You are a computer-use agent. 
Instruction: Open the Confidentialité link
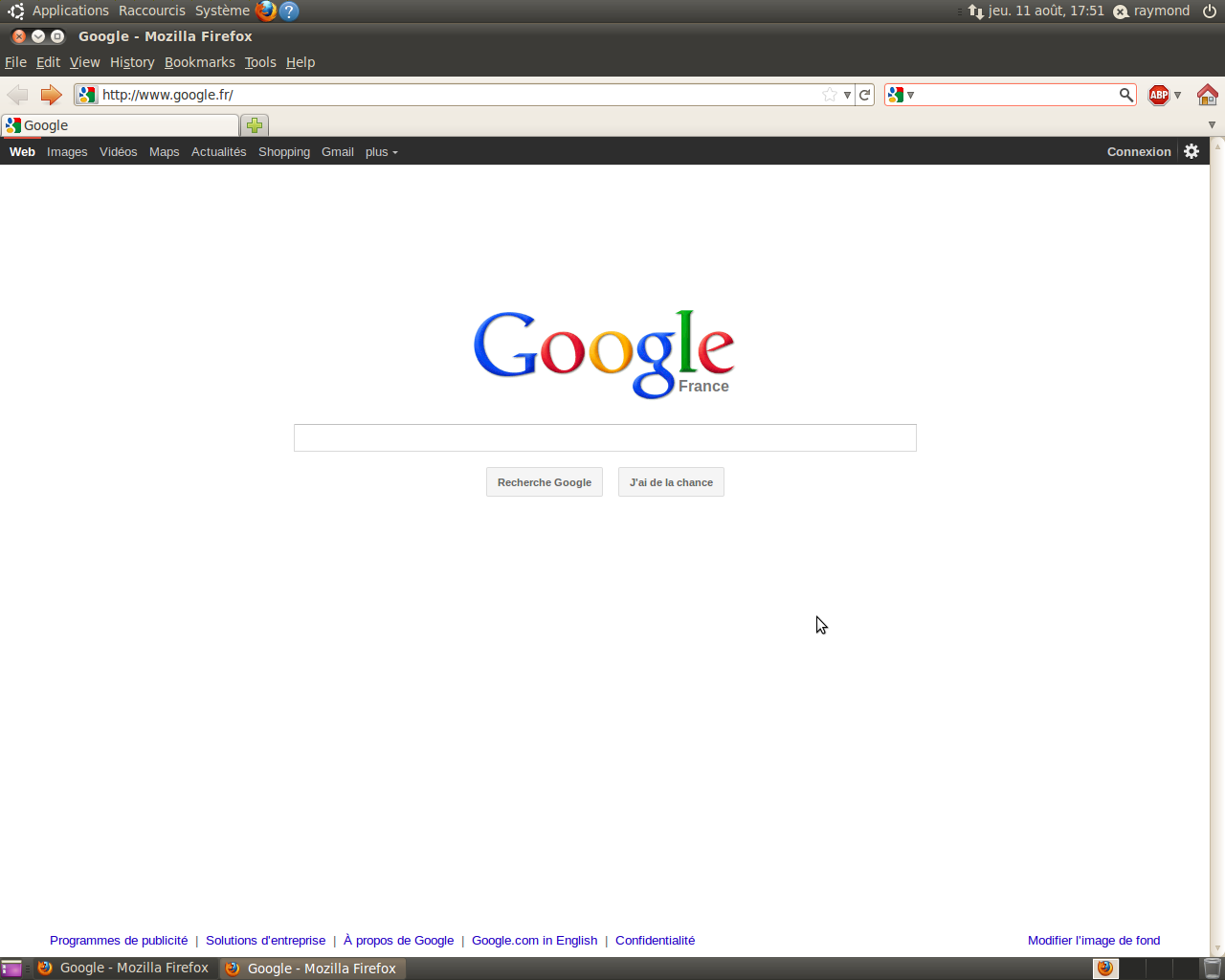(656, 941)
